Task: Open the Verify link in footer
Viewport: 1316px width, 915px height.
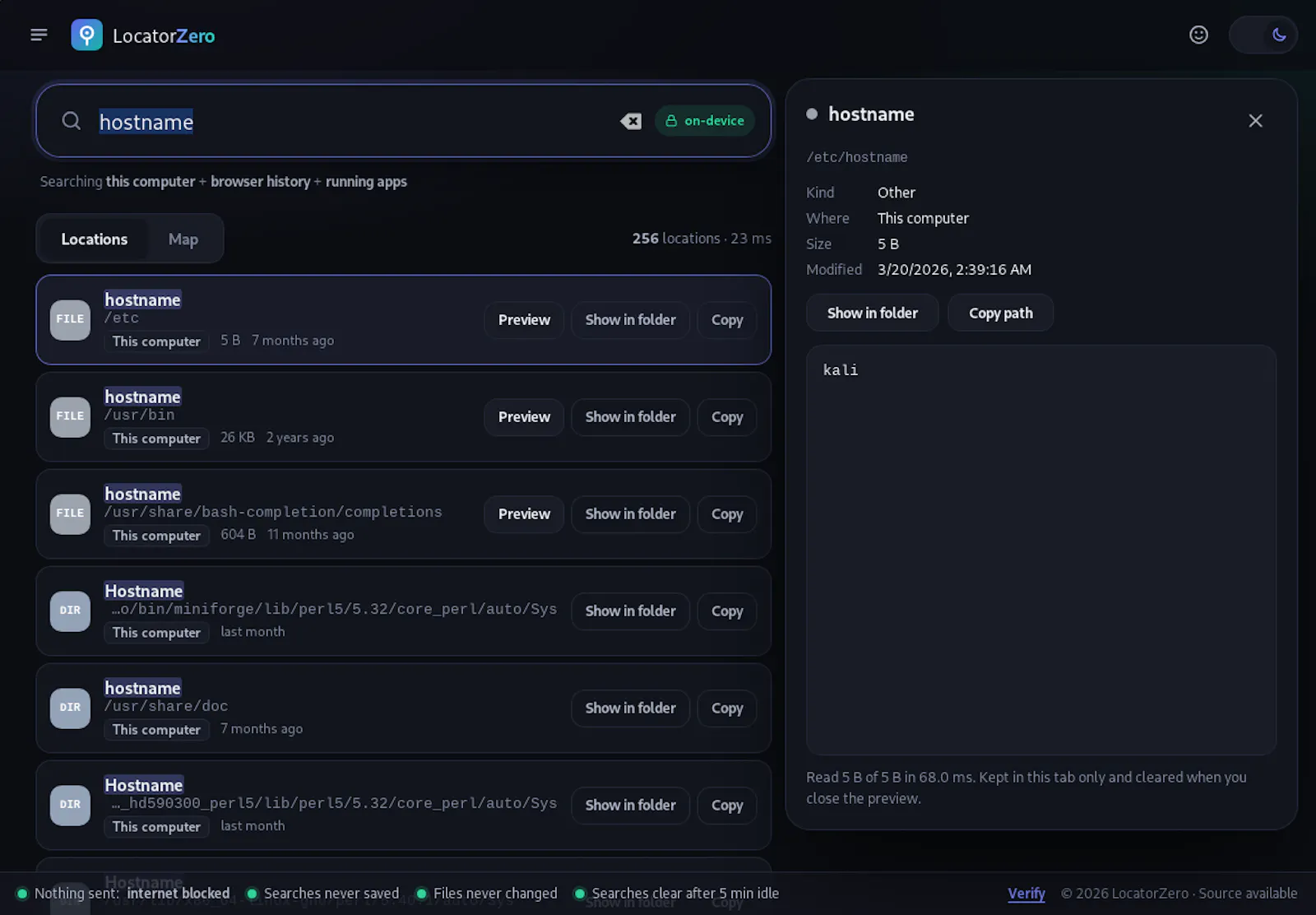Action: click(1026, 894)
